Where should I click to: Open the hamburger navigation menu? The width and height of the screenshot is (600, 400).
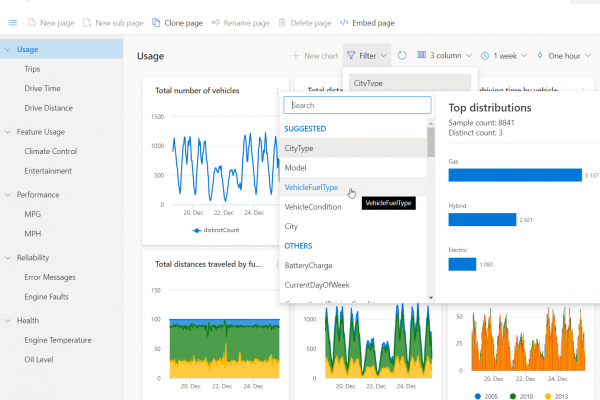(x=13, y=23)
